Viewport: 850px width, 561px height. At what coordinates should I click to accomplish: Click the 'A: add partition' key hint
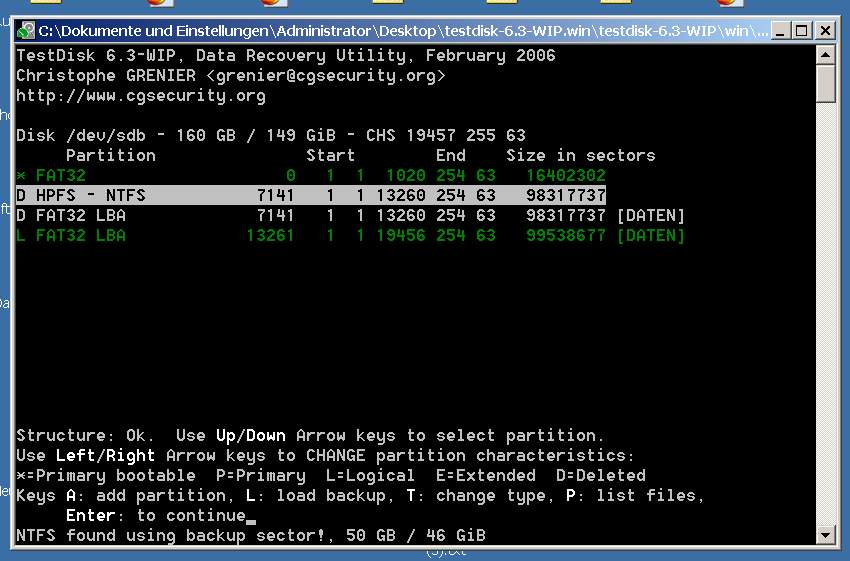coord(146,495)
